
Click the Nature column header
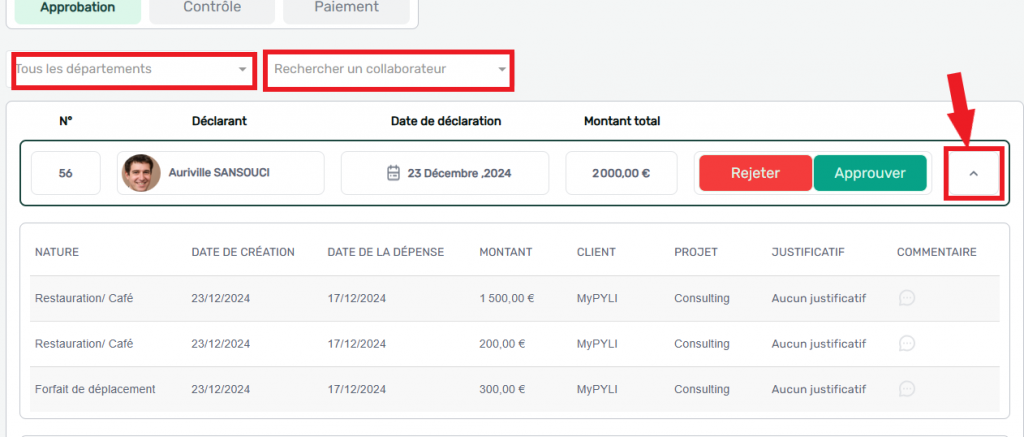57,252
